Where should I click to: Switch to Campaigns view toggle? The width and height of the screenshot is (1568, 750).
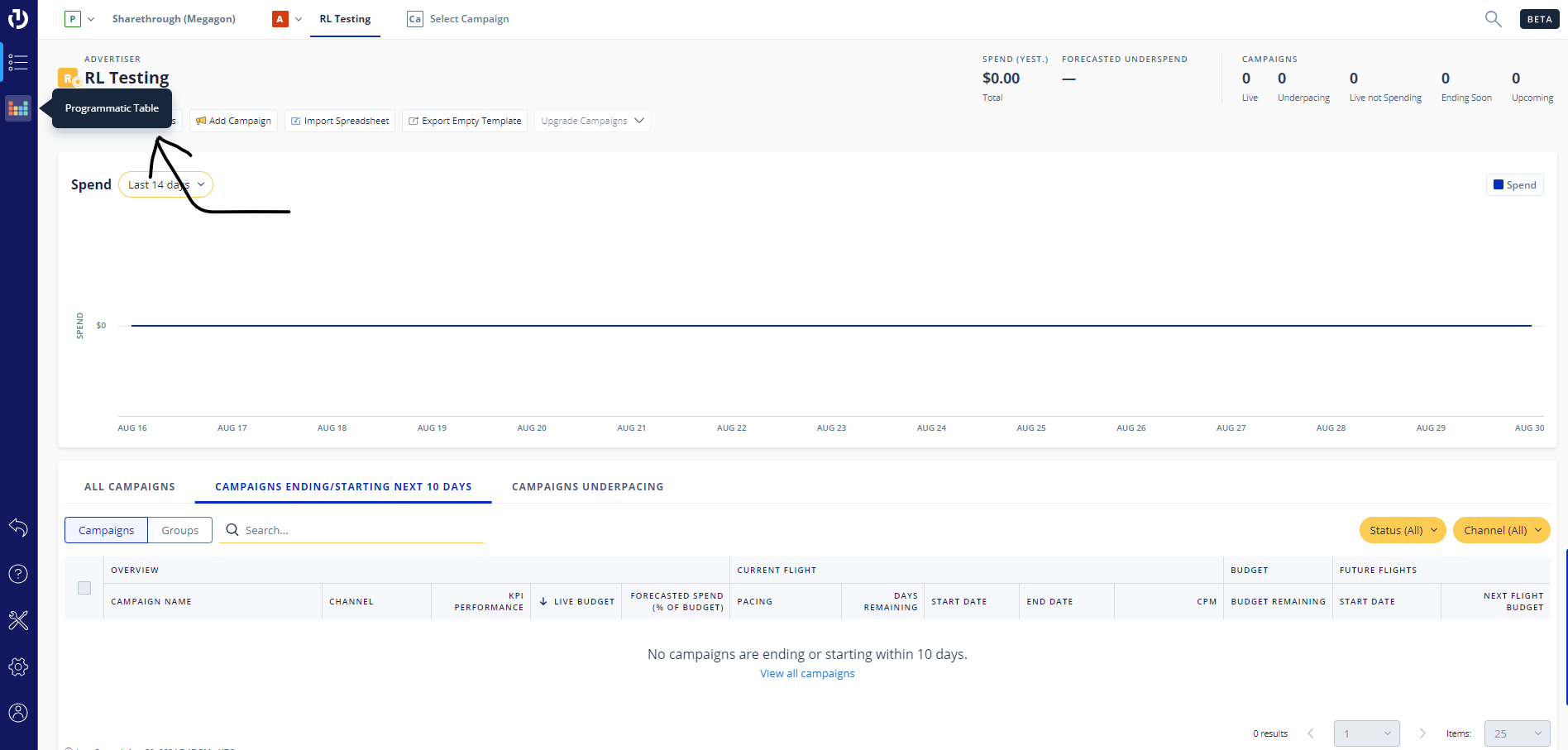tap(106, 530)
